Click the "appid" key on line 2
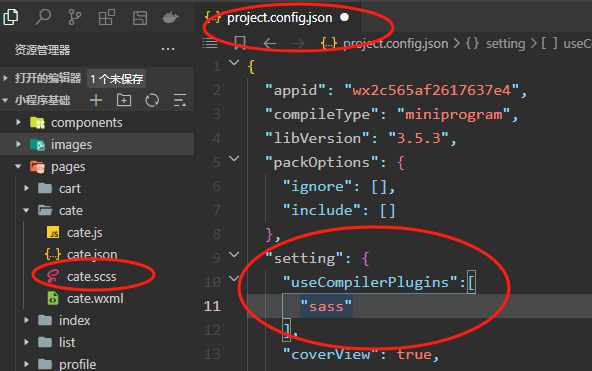 [x=295, y=91]
